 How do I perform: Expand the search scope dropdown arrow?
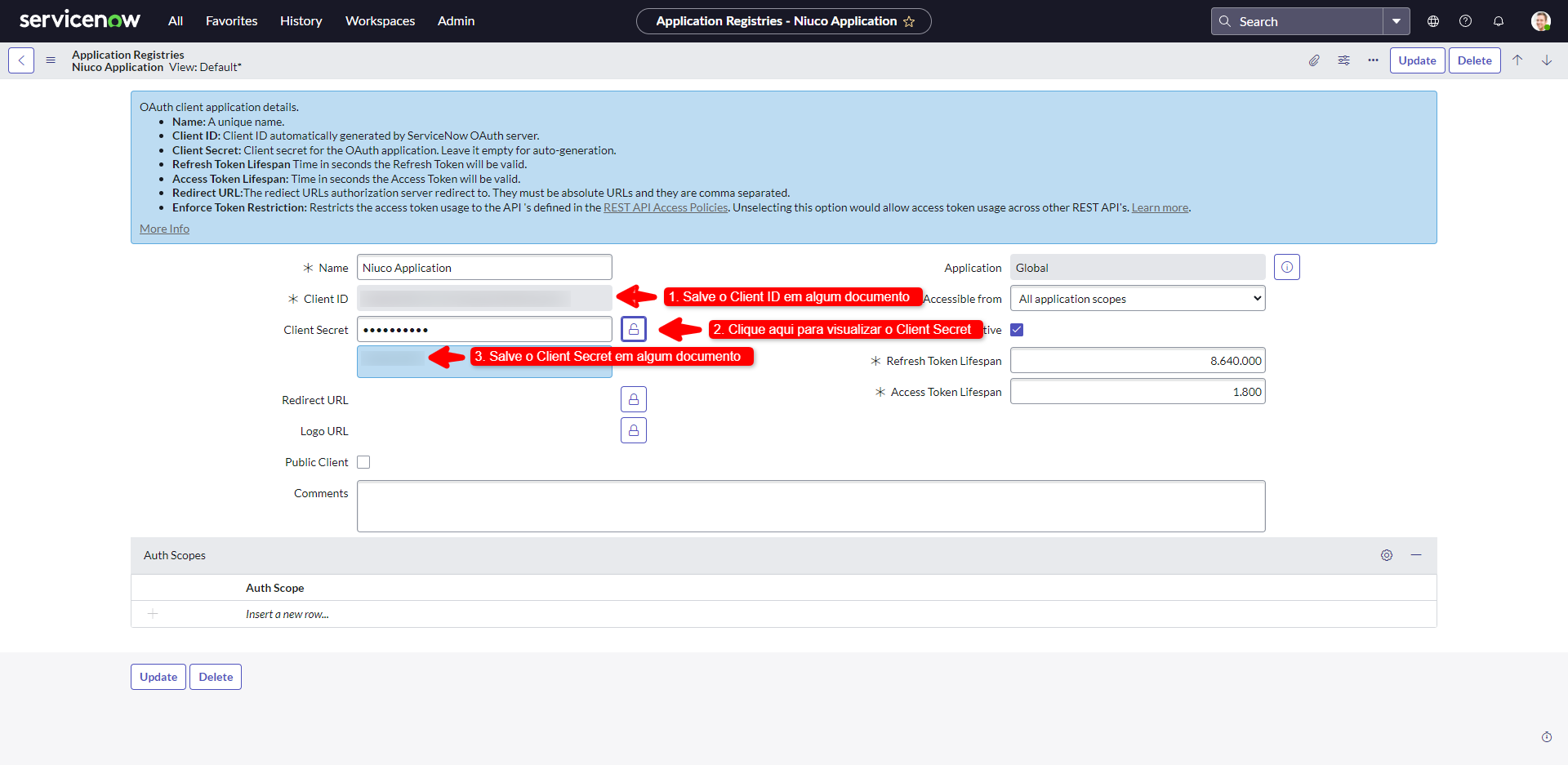point(1396,21)
